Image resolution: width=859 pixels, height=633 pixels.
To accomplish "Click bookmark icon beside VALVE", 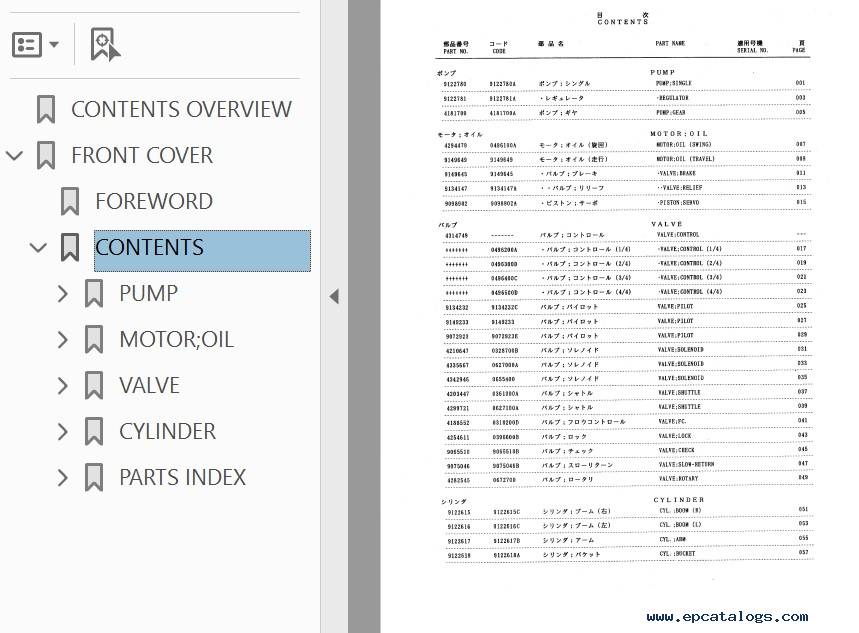I will [94, 385].
